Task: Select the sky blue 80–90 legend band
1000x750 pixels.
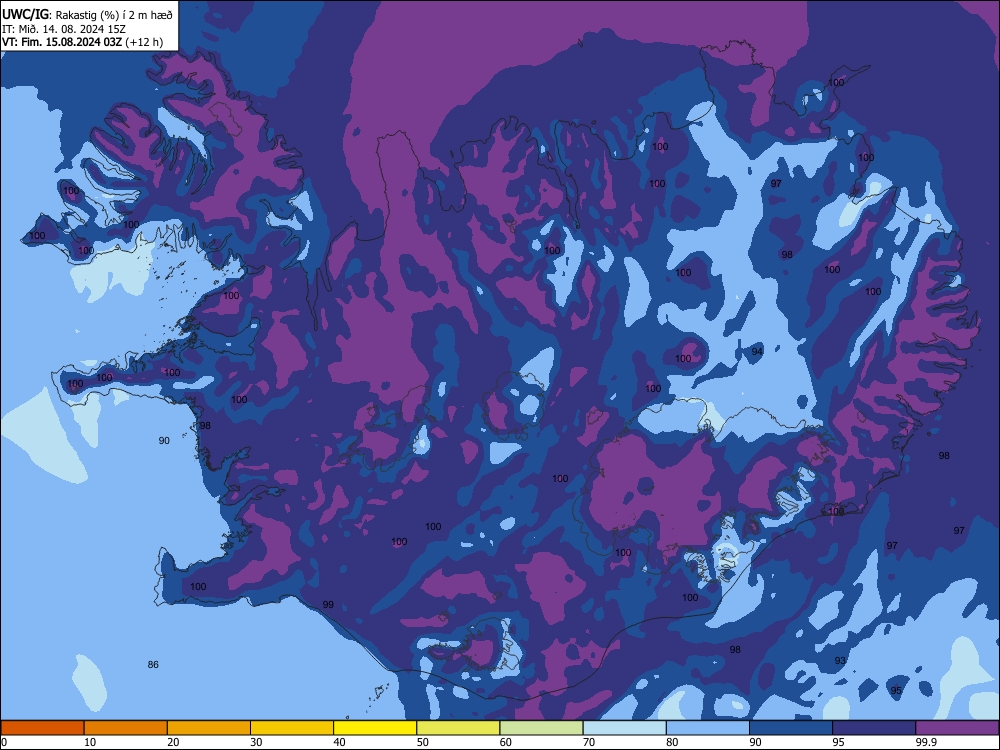Action: [708, 728]
